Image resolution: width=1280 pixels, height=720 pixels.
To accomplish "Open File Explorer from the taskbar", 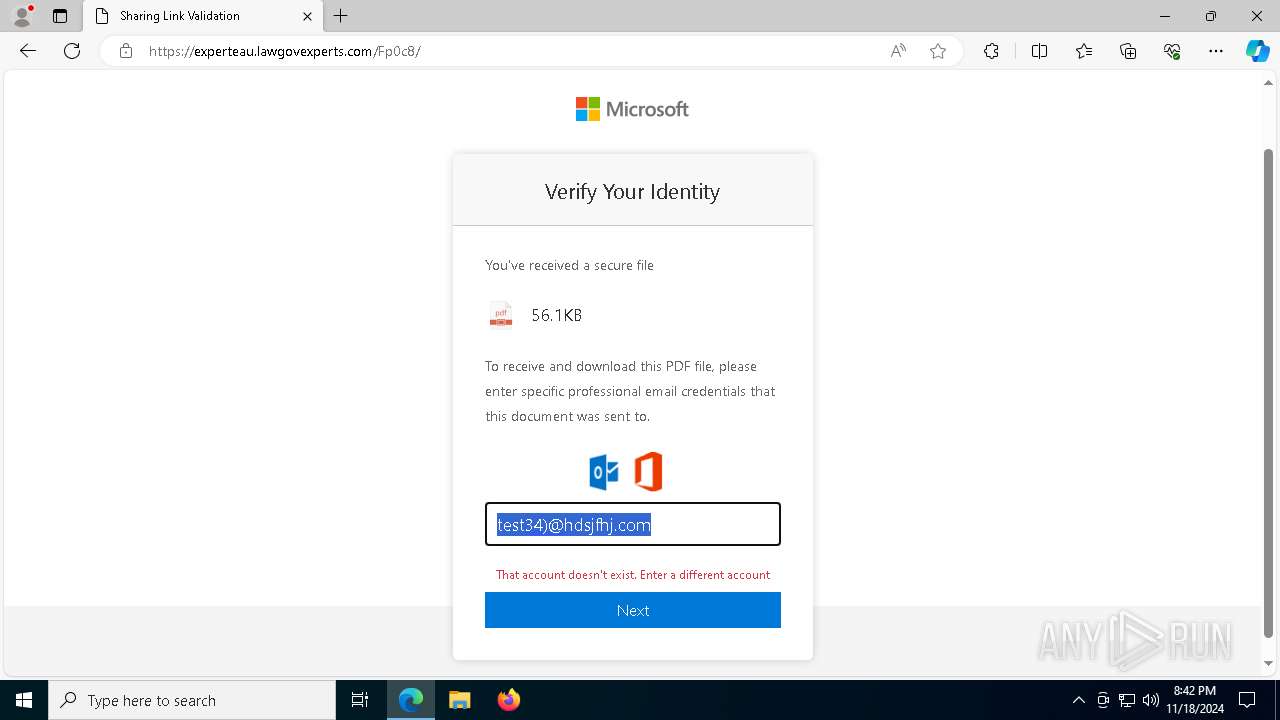I will tap(459, 700).
